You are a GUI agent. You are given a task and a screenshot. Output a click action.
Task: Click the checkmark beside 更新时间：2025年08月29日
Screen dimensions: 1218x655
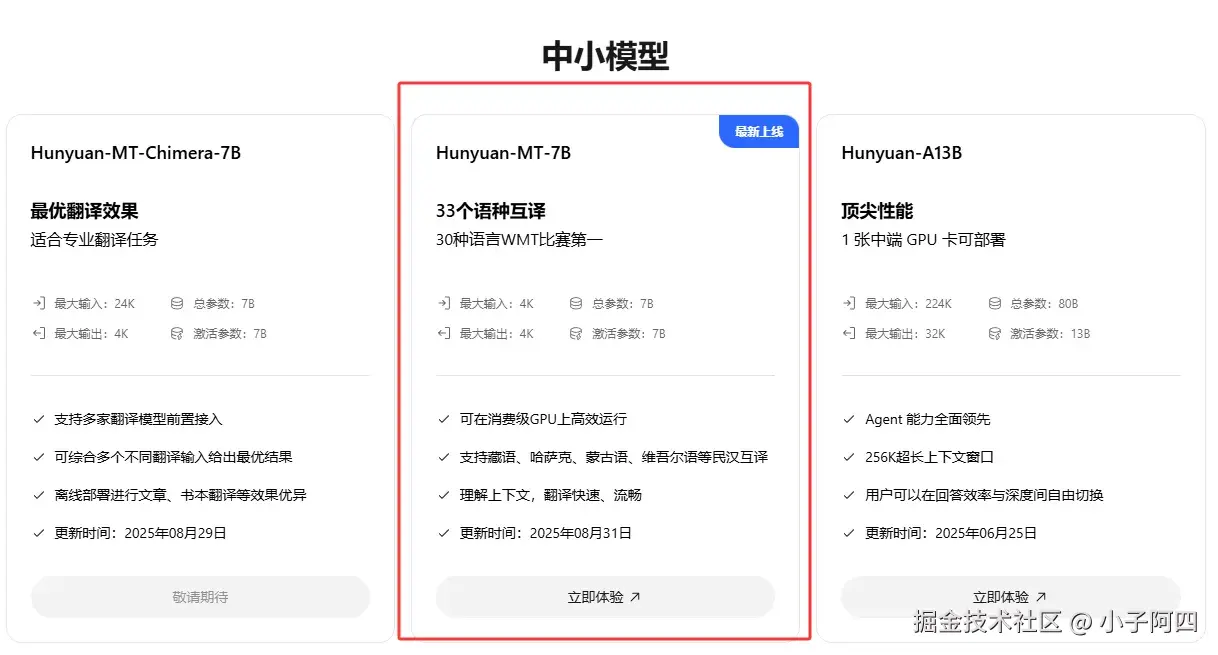(38, 533)
